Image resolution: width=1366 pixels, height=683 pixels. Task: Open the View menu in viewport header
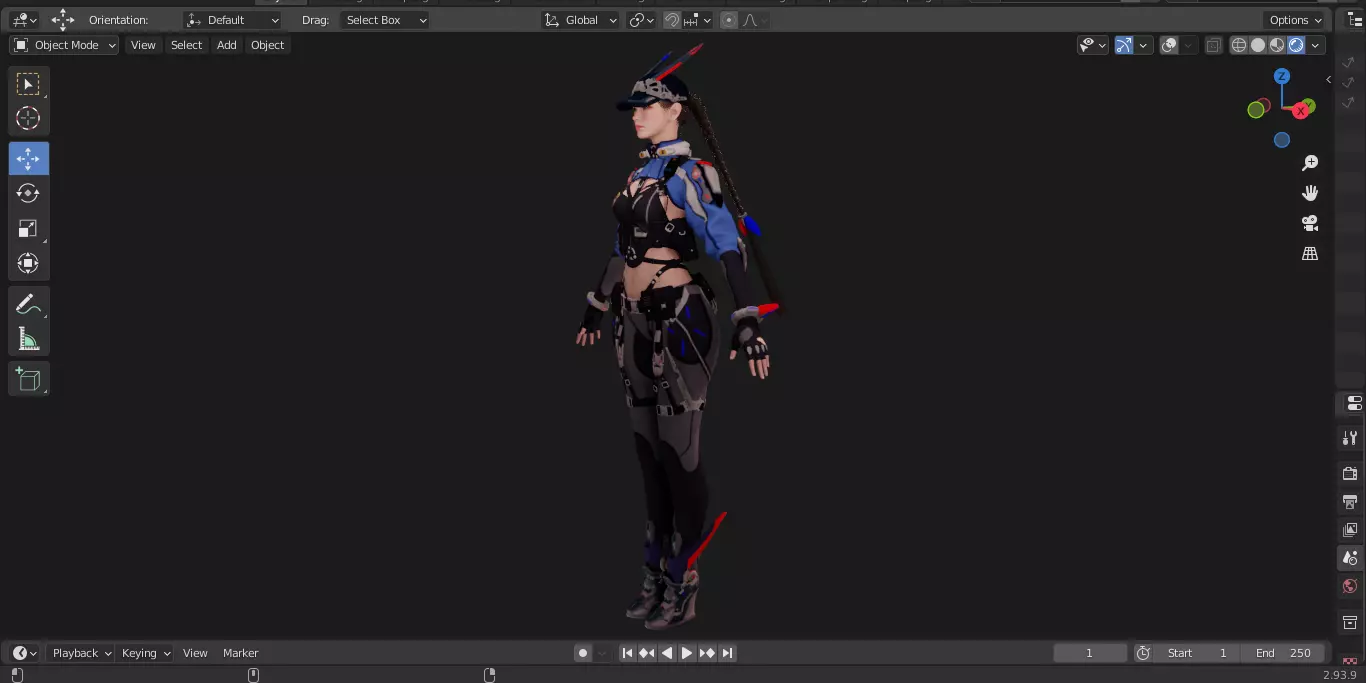[143, 45]
